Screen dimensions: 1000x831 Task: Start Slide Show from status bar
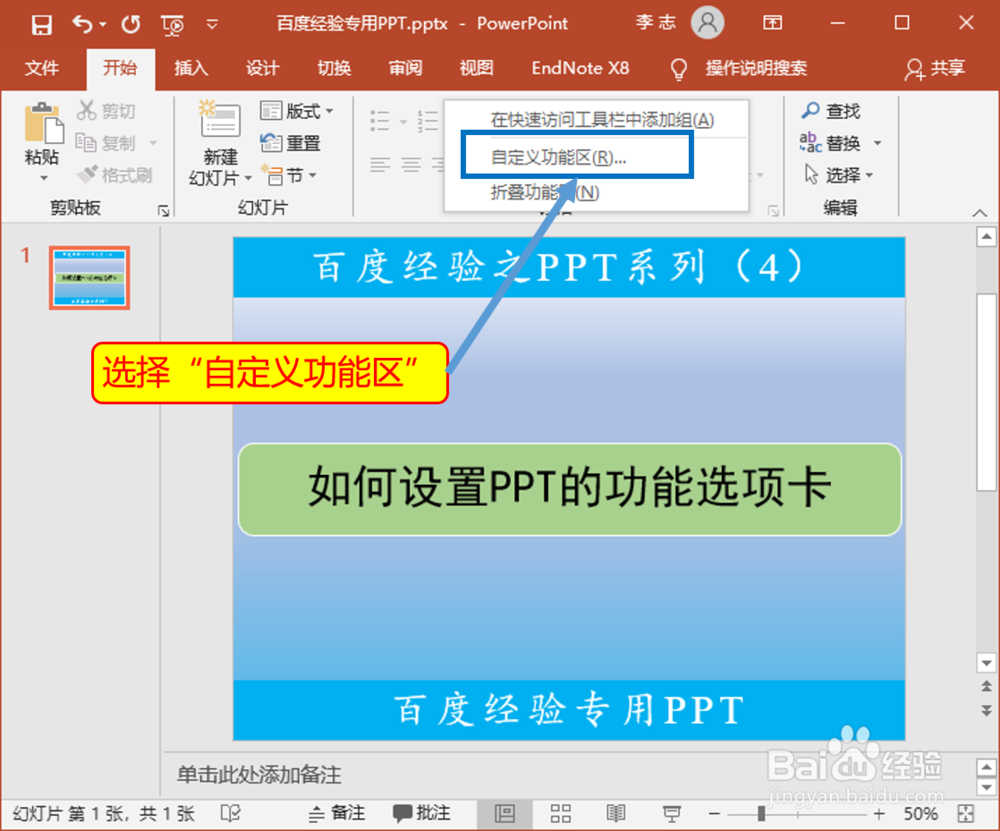point(672,813)
